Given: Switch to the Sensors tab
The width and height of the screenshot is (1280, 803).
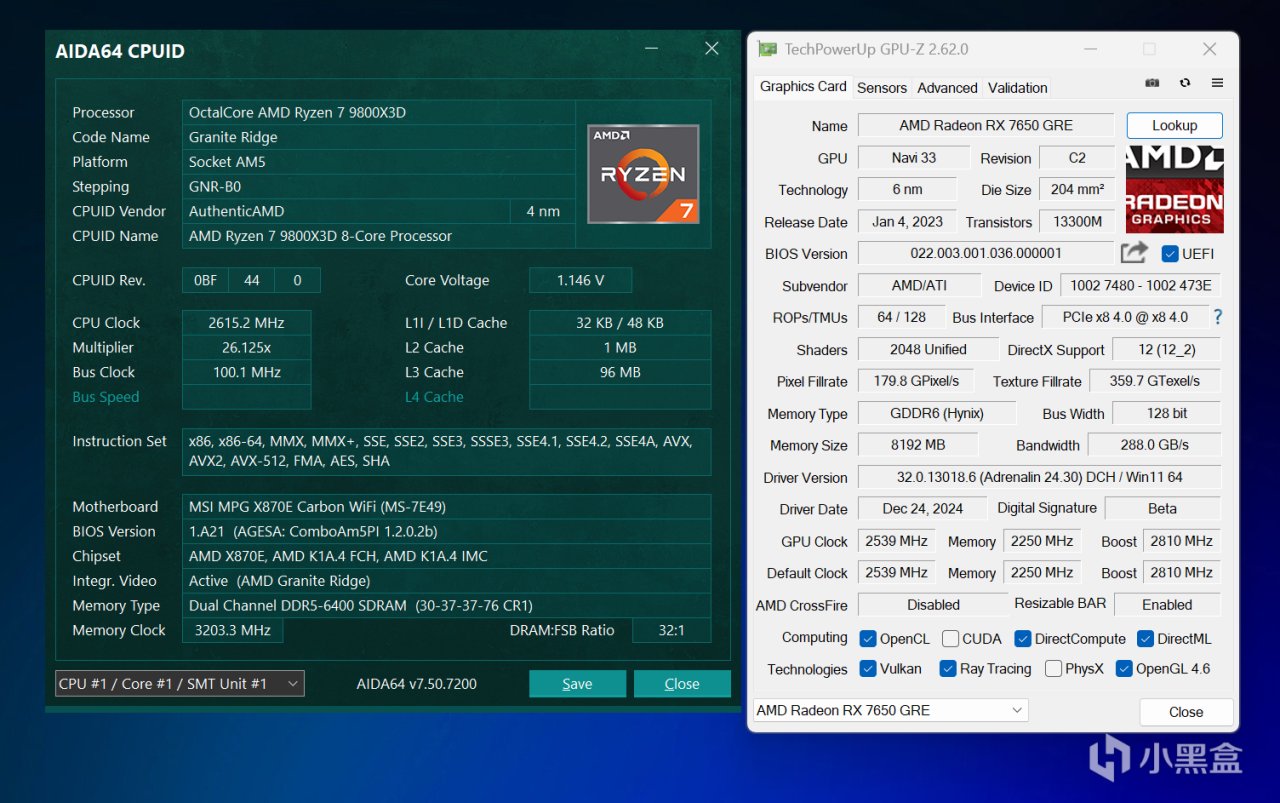Looking at the screenshot, I should coord(882,88).
